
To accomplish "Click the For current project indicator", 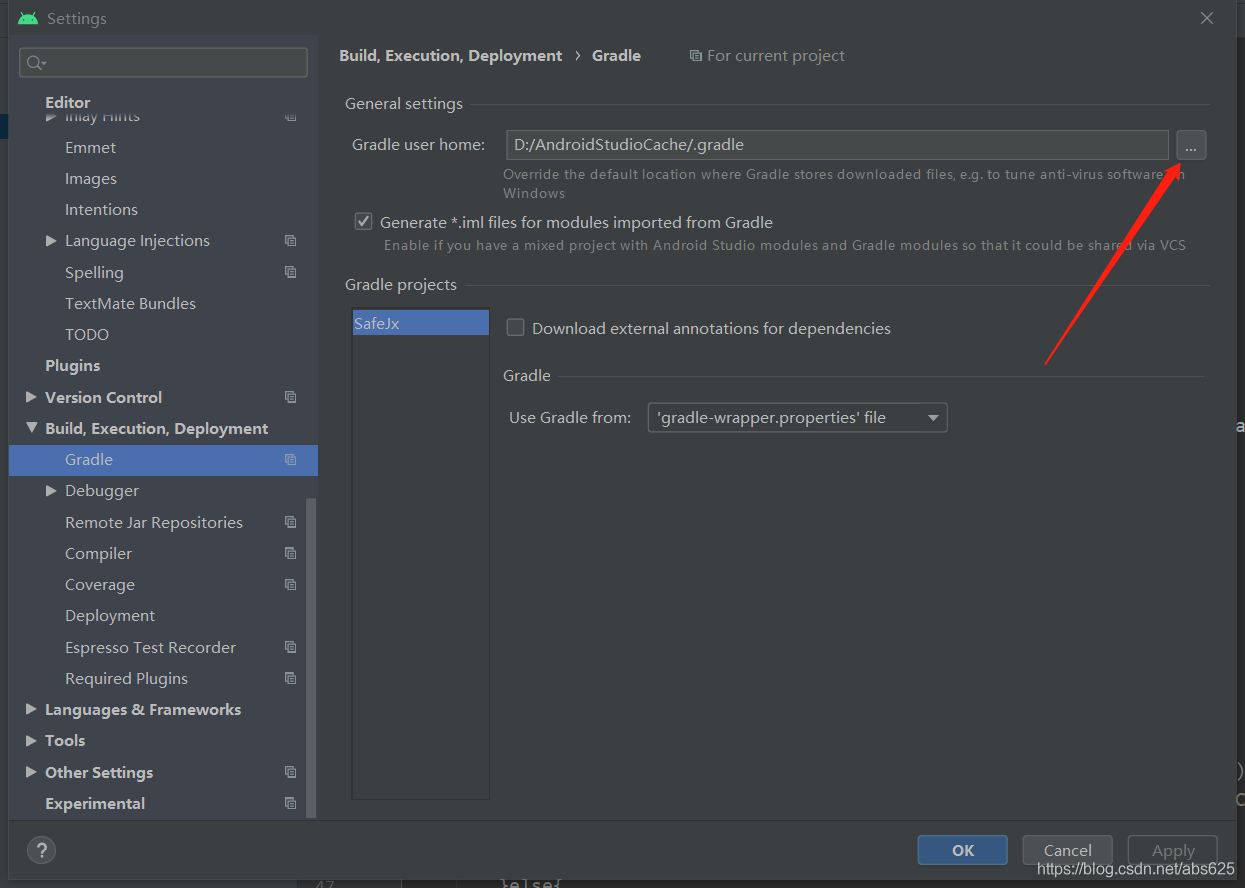I will click(767, 55).
